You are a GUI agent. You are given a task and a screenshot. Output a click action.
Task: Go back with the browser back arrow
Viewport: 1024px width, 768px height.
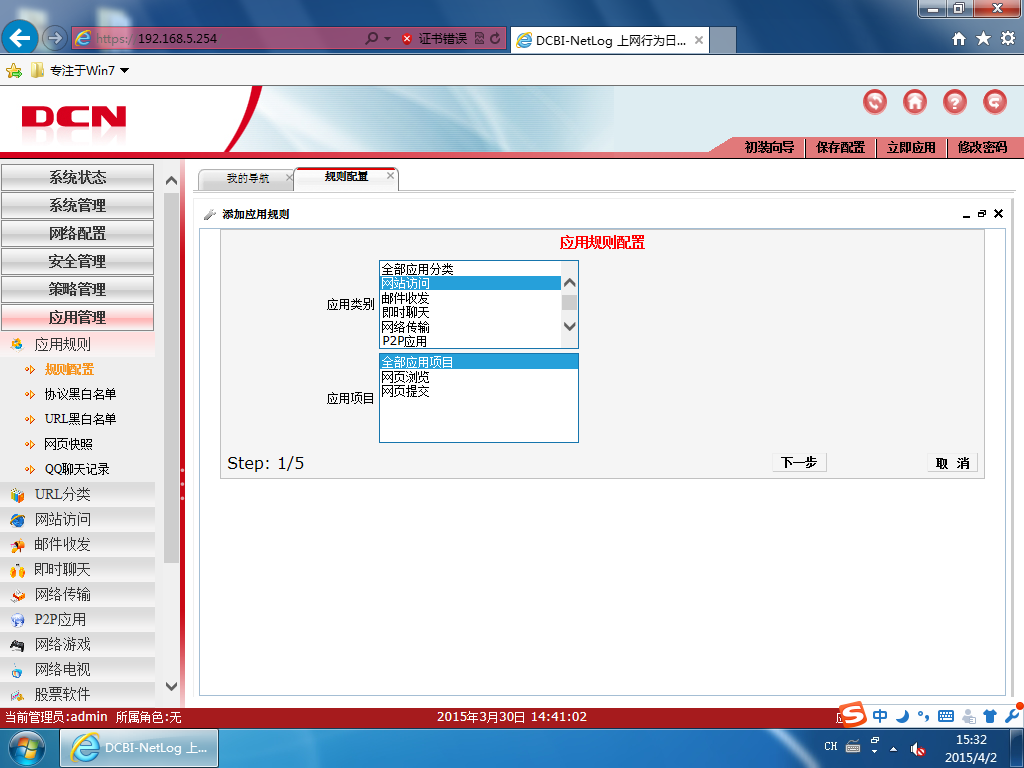point(20,38)
